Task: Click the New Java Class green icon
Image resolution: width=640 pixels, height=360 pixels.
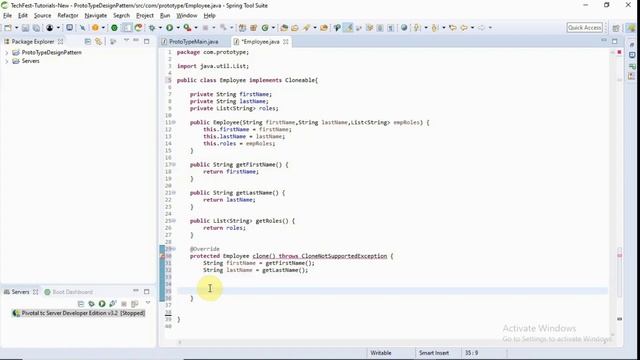Action: [x=265, y=28]
